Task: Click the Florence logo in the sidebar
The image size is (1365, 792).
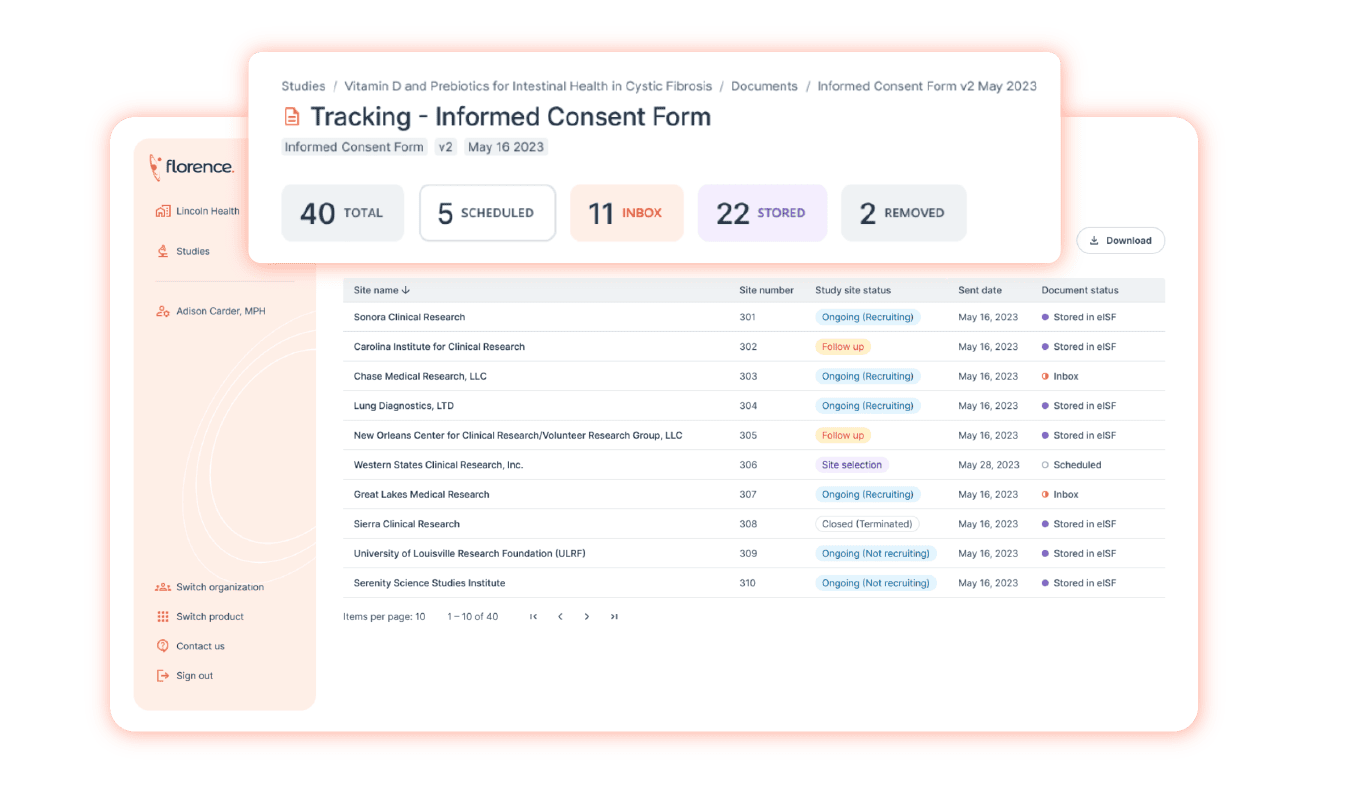Action: 191,167
